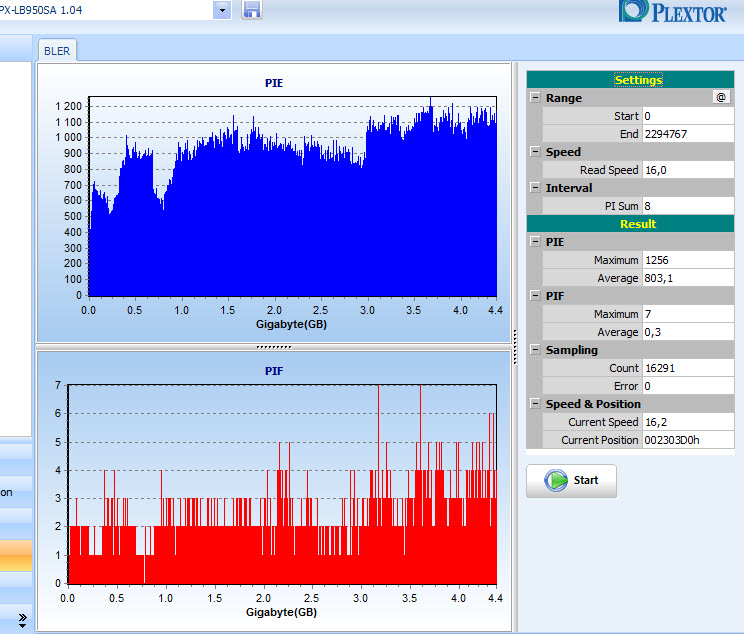Viewport: 744px width, 634px height.
Task: Click the PIE chart title
Action: (x=274, y=83)
